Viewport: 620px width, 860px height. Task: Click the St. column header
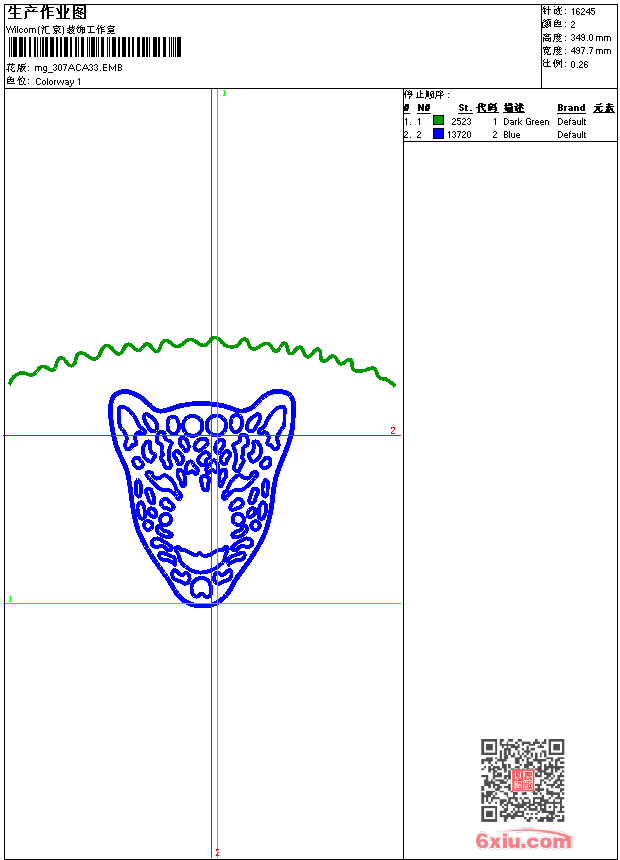pyautogui.click(x=465, y=108)
